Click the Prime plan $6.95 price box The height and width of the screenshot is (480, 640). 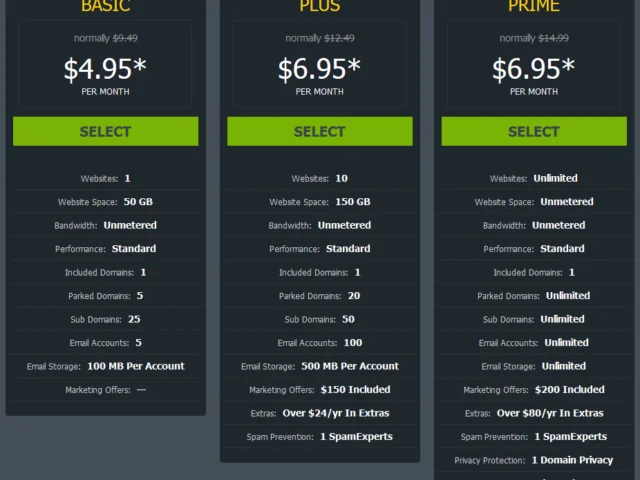(534, 64)
